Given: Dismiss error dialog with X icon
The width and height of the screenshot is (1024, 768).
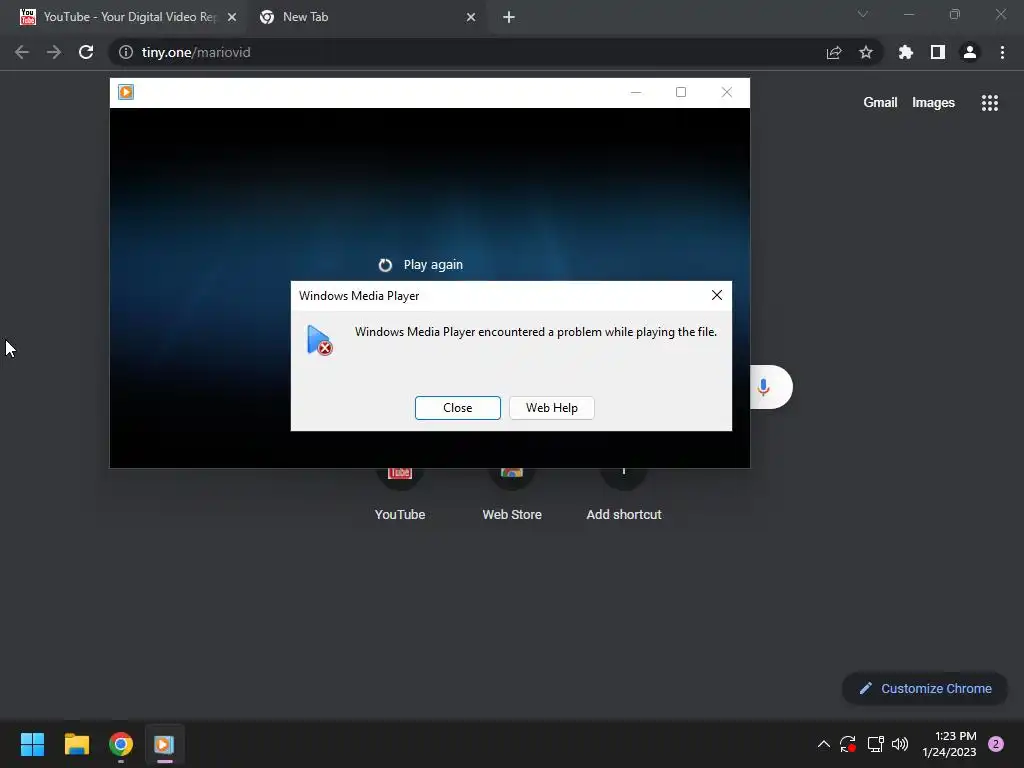Looking at the screenshot, I should pos(716,295).
